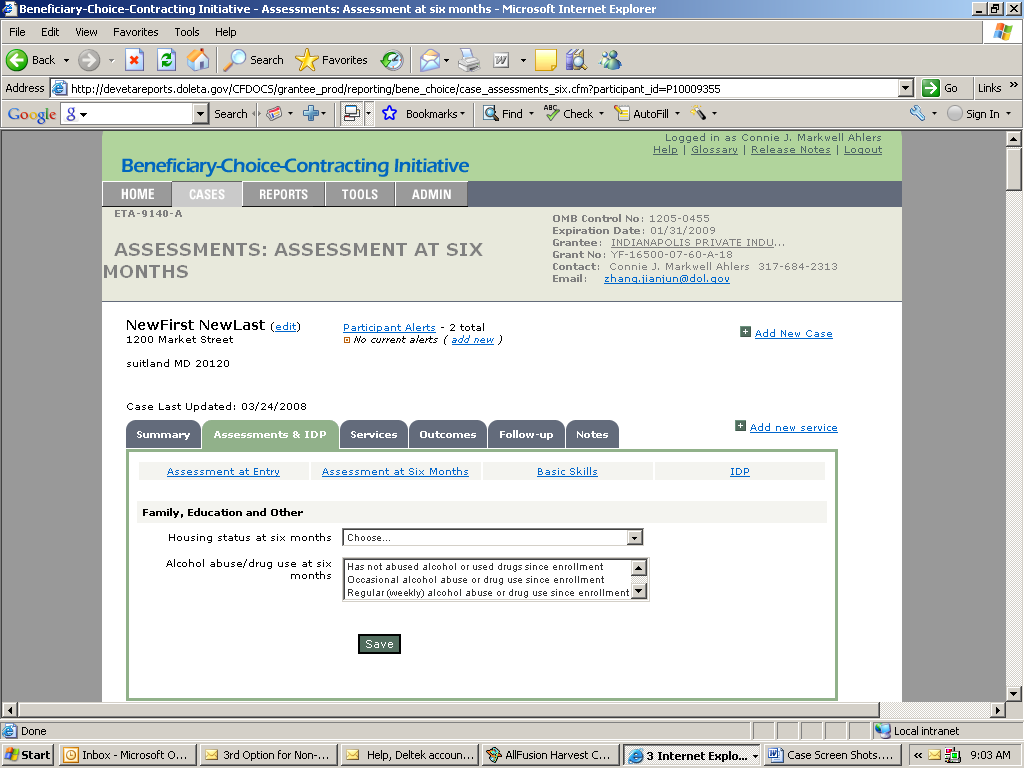Image resolution: width=1024 pixels, height=768 pixels.
Task: Go back with the Back arrow button
Action: click(31, 60)
